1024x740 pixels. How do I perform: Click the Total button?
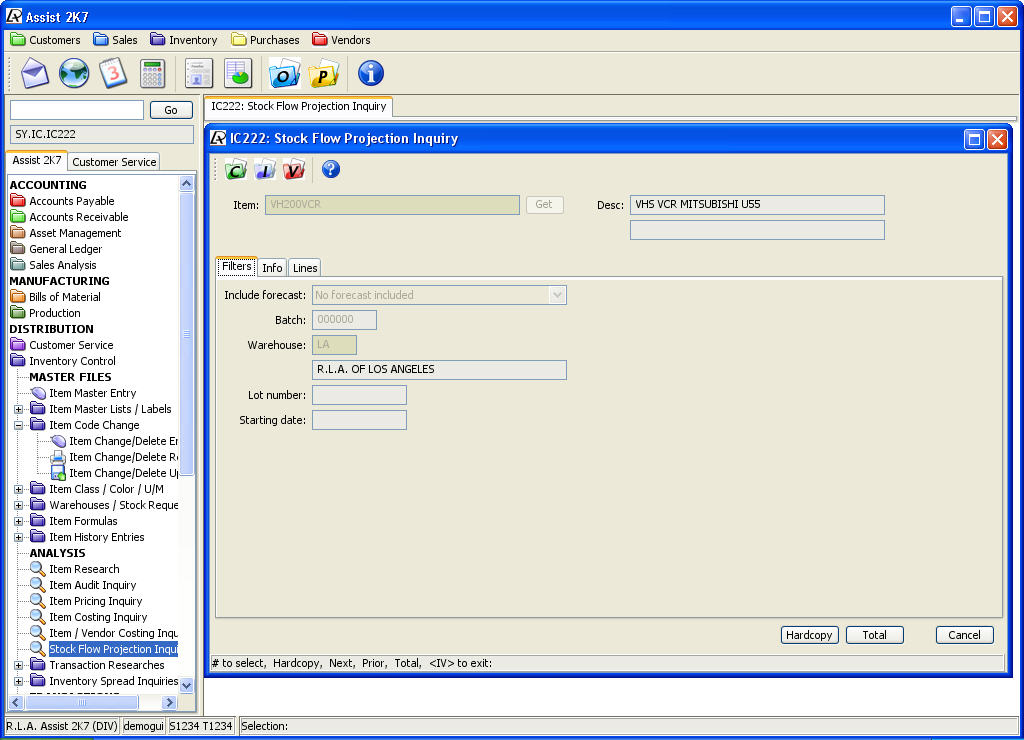coord(874,635)
